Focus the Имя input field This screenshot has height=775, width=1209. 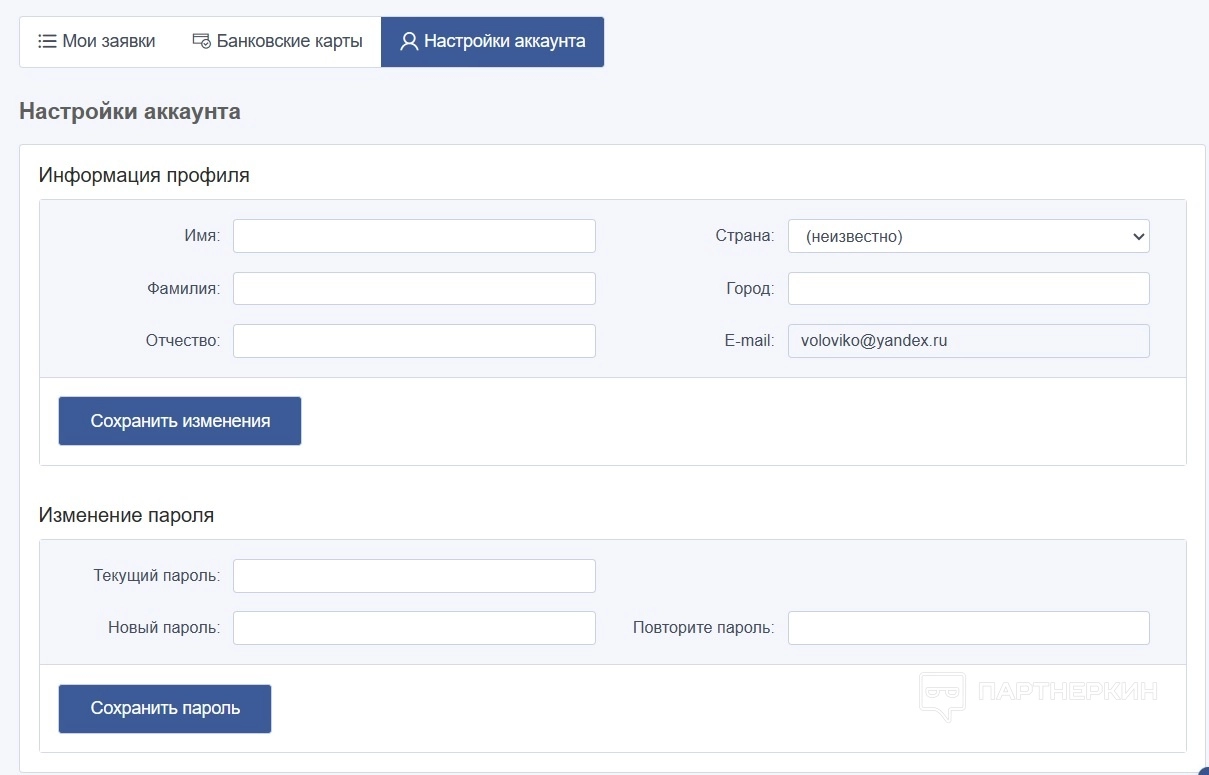414,237
